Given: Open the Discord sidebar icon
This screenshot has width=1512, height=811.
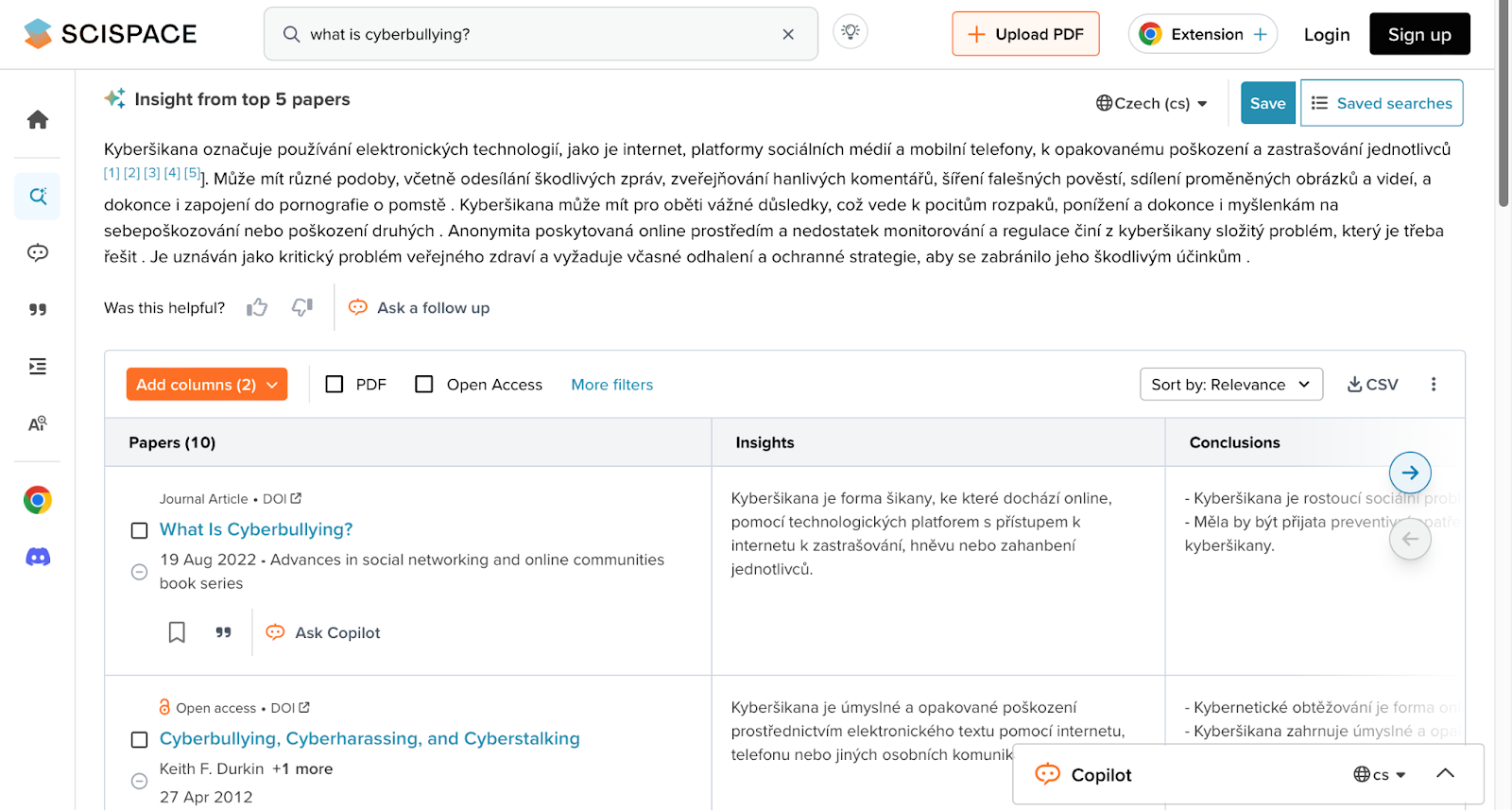Looking at the screenshot, I should [38, 557].
